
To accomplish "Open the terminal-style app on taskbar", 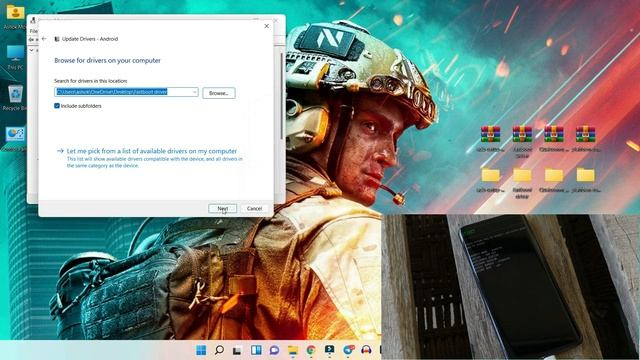I will point(329,350).
